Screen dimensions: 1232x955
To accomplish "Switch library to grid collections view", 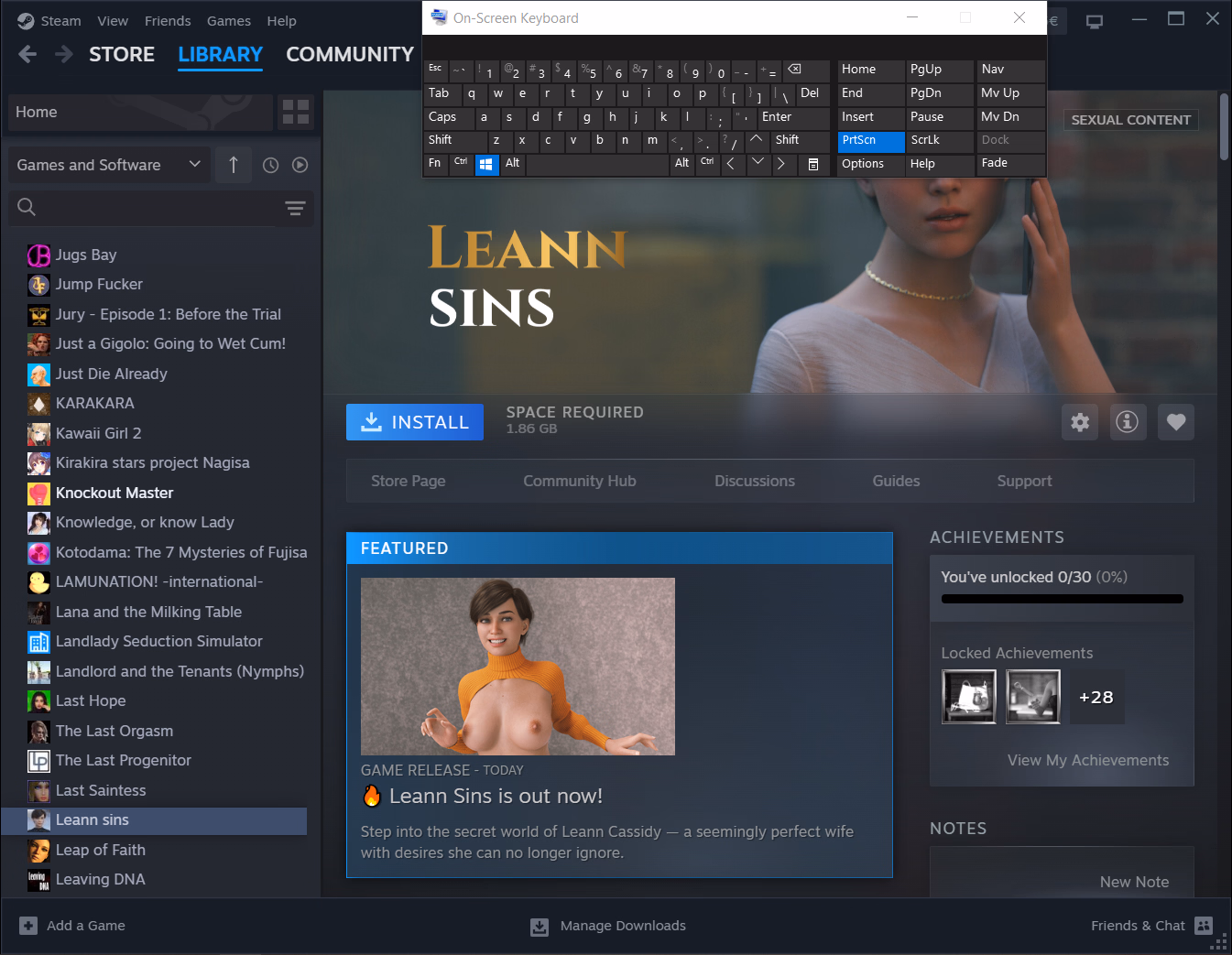I will [296, 112].
